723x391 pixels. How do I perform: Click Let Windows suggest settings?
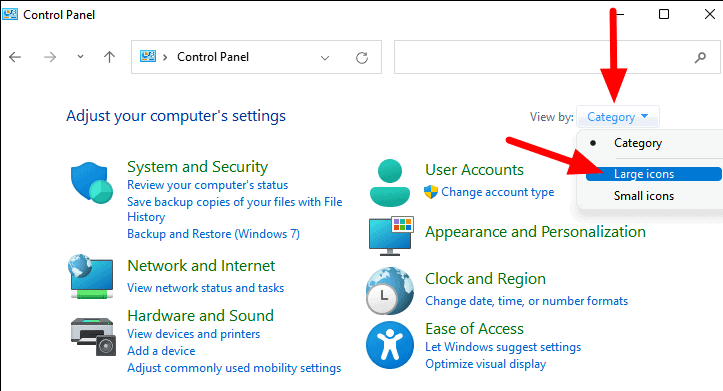pyautogui.click(x=503, y=347)
